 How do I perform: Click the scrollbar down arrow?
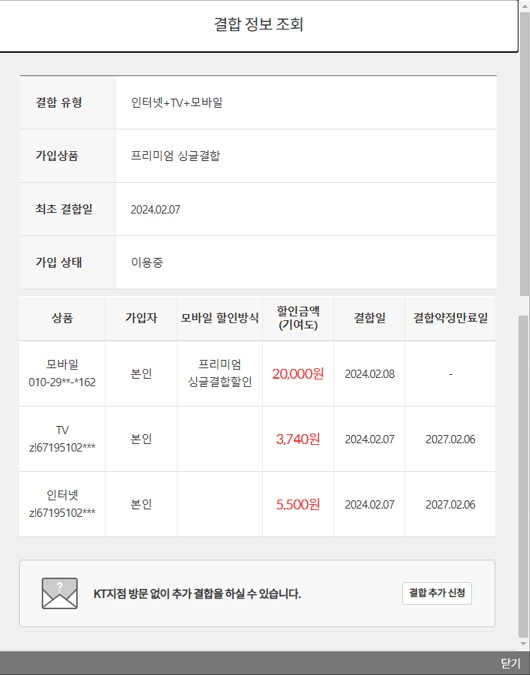point(524,644)
